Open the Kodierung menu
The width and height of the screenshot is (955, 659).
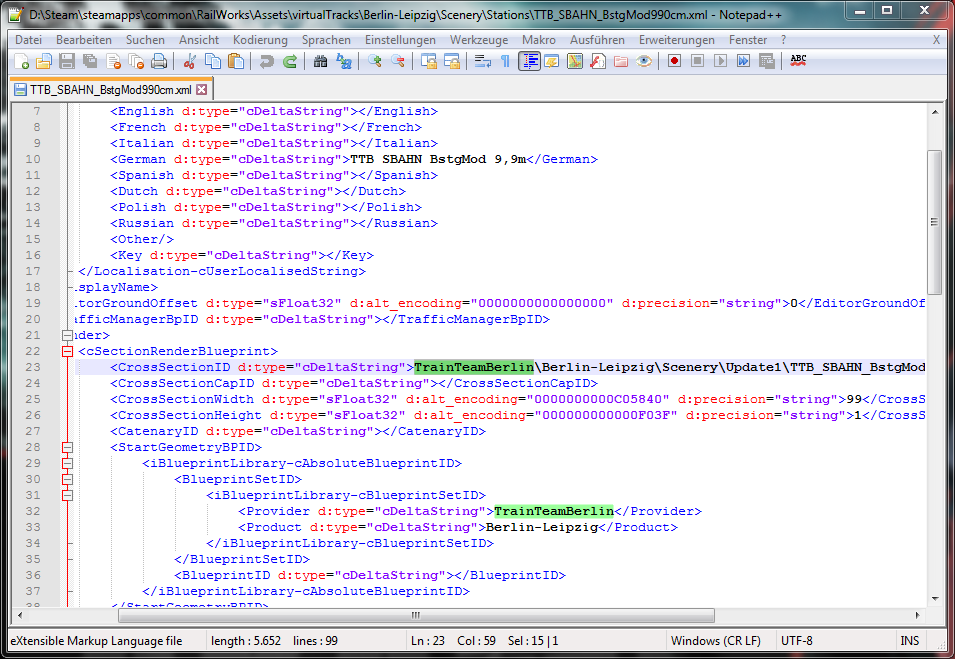pyautogui.click(x=260, y=40)
